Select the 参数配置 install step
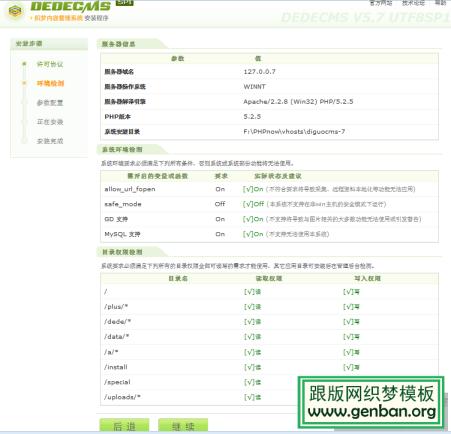Viewport: 451px width, 434px height. click(x=50, y=103)
